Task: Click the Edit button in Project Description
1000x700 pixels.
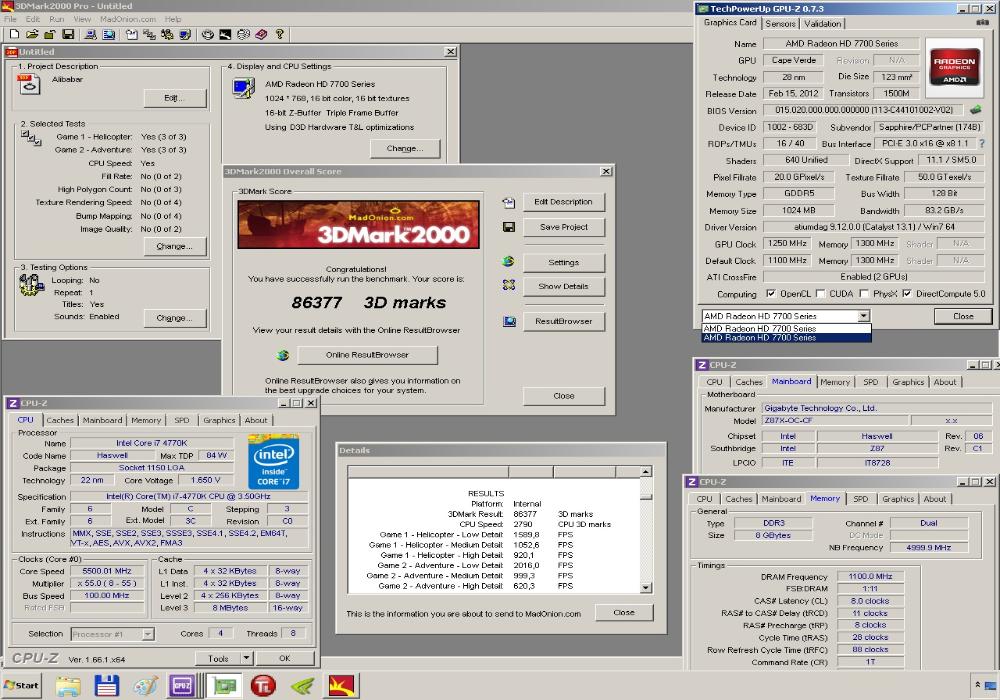Action: coord(174,98)
